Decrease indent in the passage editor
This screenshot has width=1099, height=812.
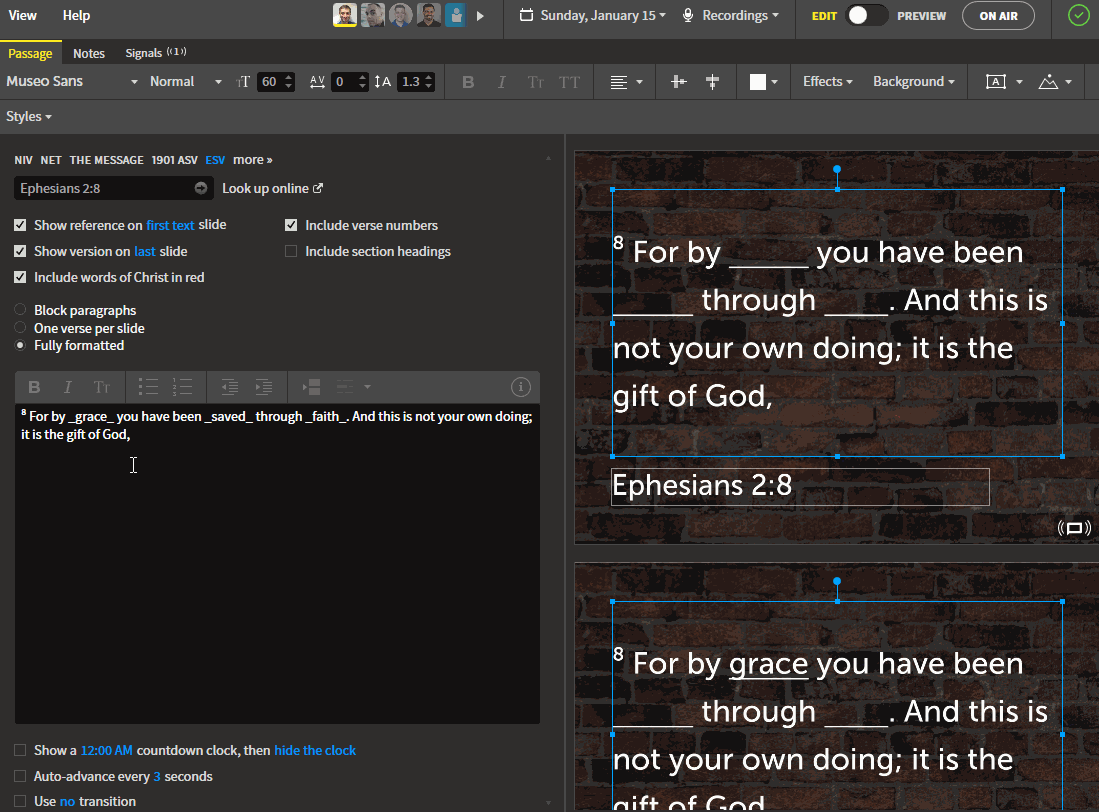tap(229, 387)
